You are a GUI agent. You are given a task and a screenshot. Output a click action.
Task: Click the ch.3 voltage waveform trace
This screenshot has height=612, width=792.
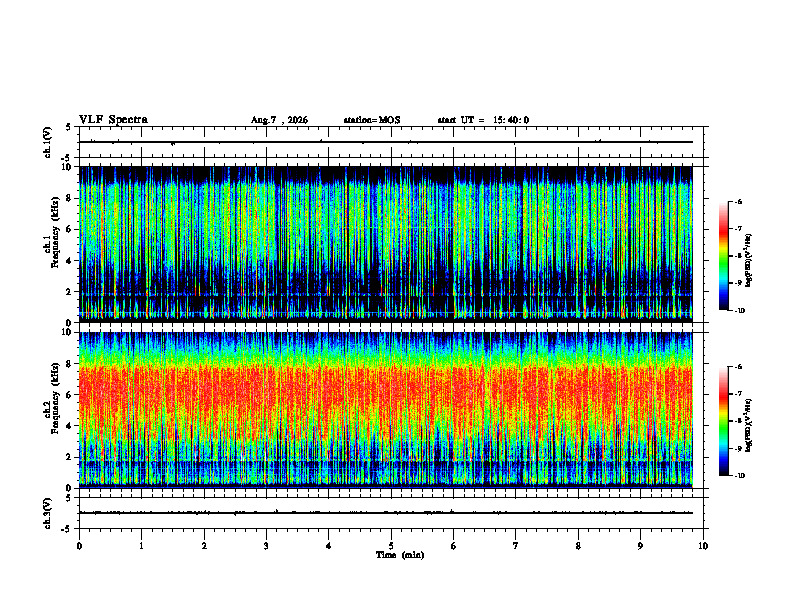coord(385,513)
